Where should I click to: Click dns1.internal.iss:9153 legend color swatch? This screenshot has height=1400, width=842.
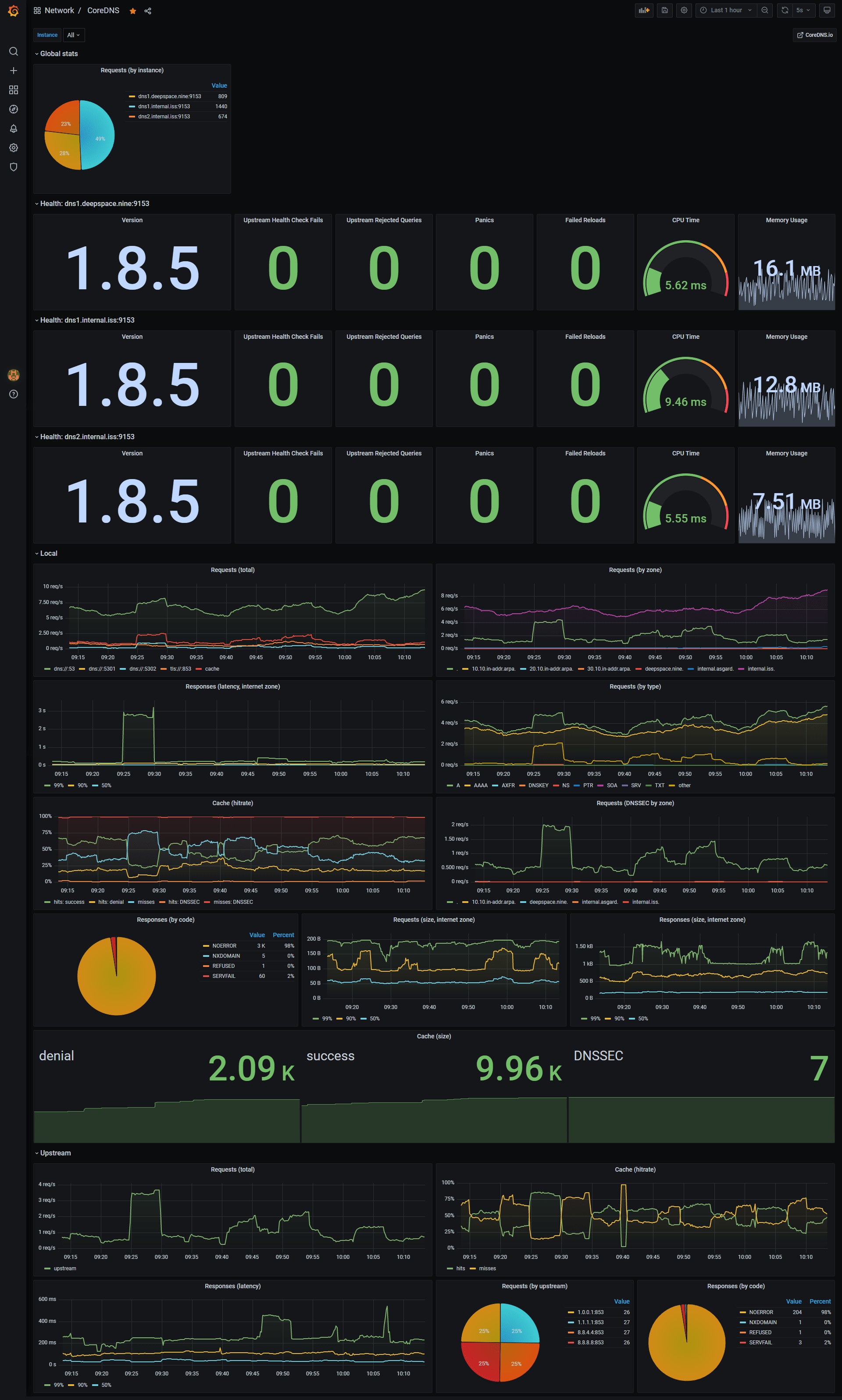[132, 107]
